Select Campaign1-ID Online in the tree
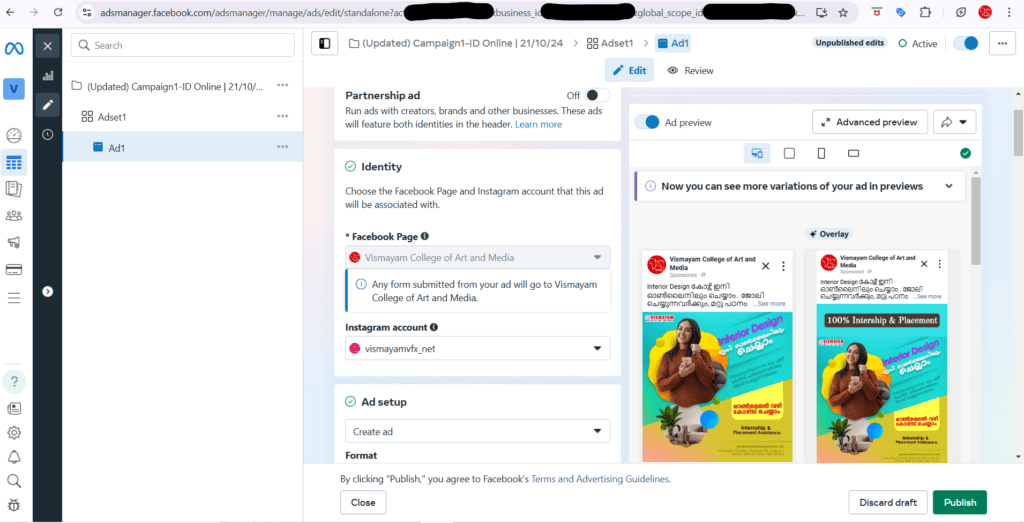 click(176, 86)
